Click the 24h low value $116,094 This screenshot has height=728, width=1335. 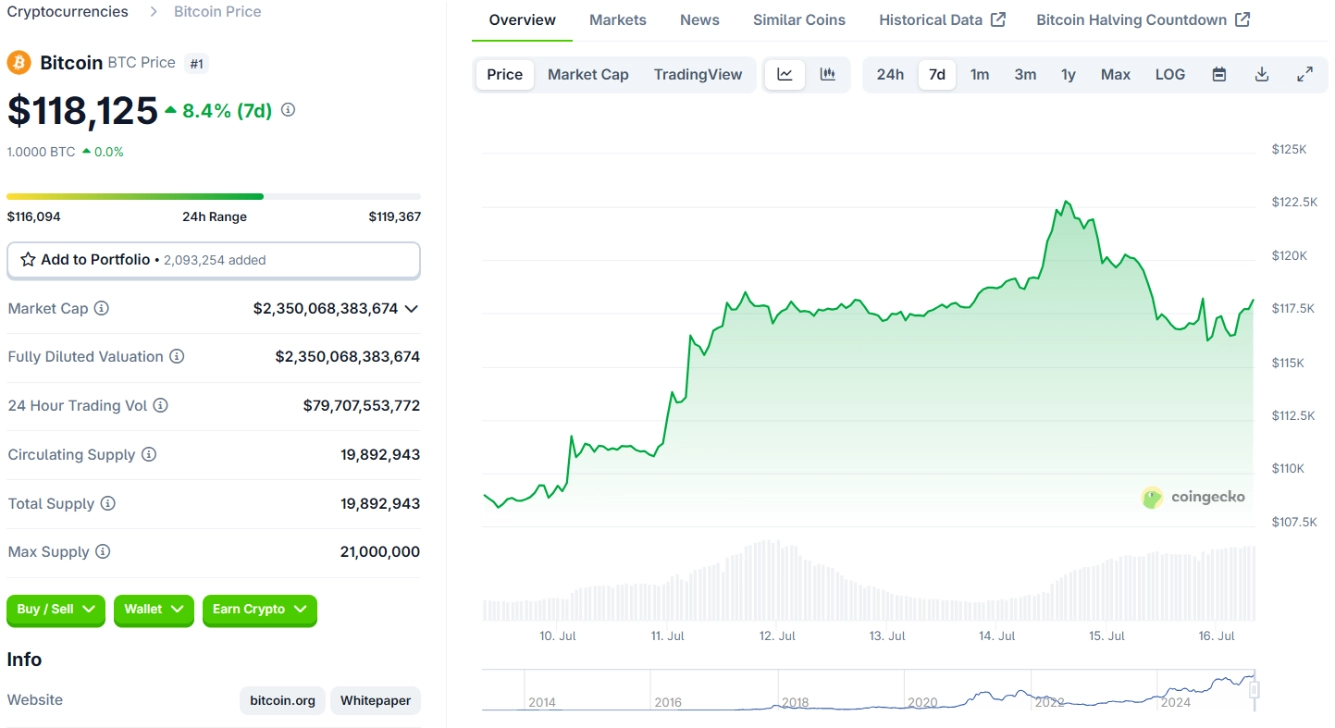(x=34, y=217)
